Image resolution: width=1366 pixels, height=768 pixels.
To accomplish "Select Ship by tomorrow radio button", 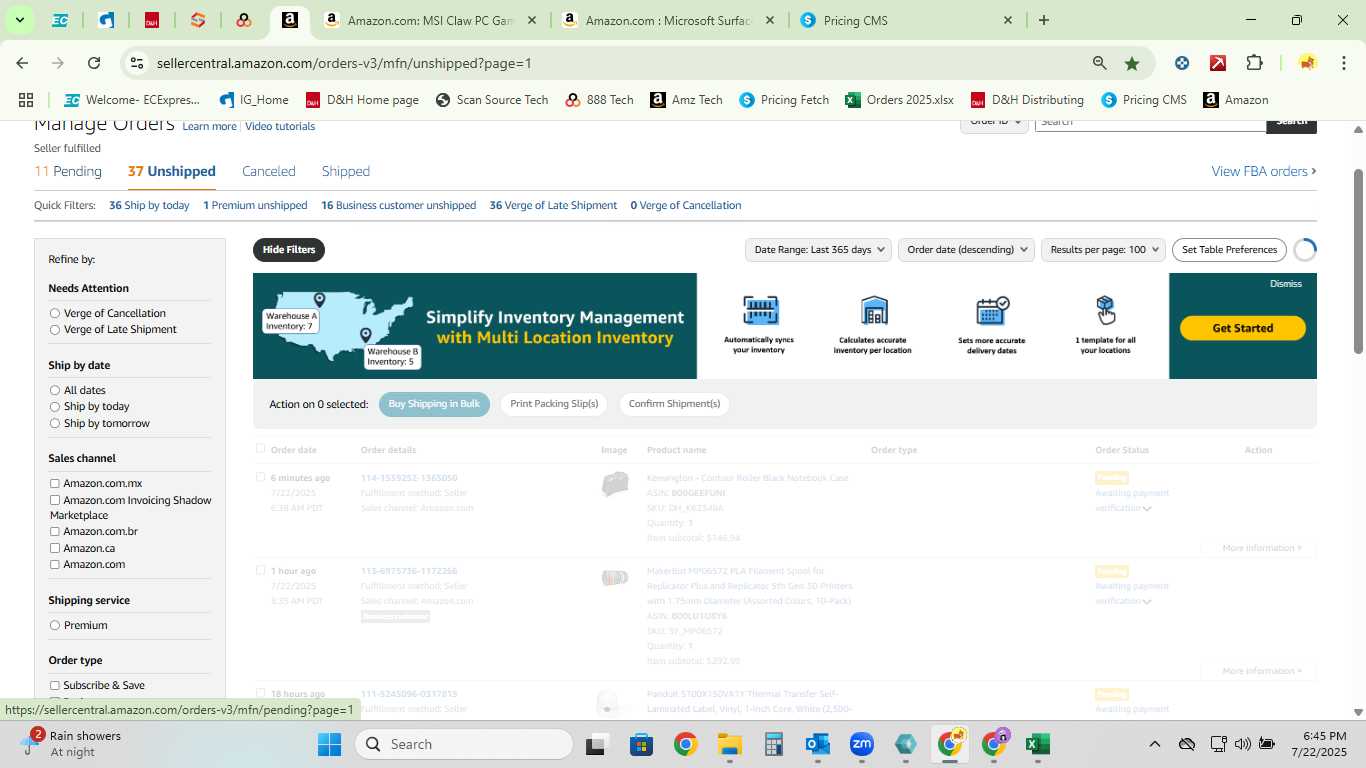I will click(x=55, y=423).
